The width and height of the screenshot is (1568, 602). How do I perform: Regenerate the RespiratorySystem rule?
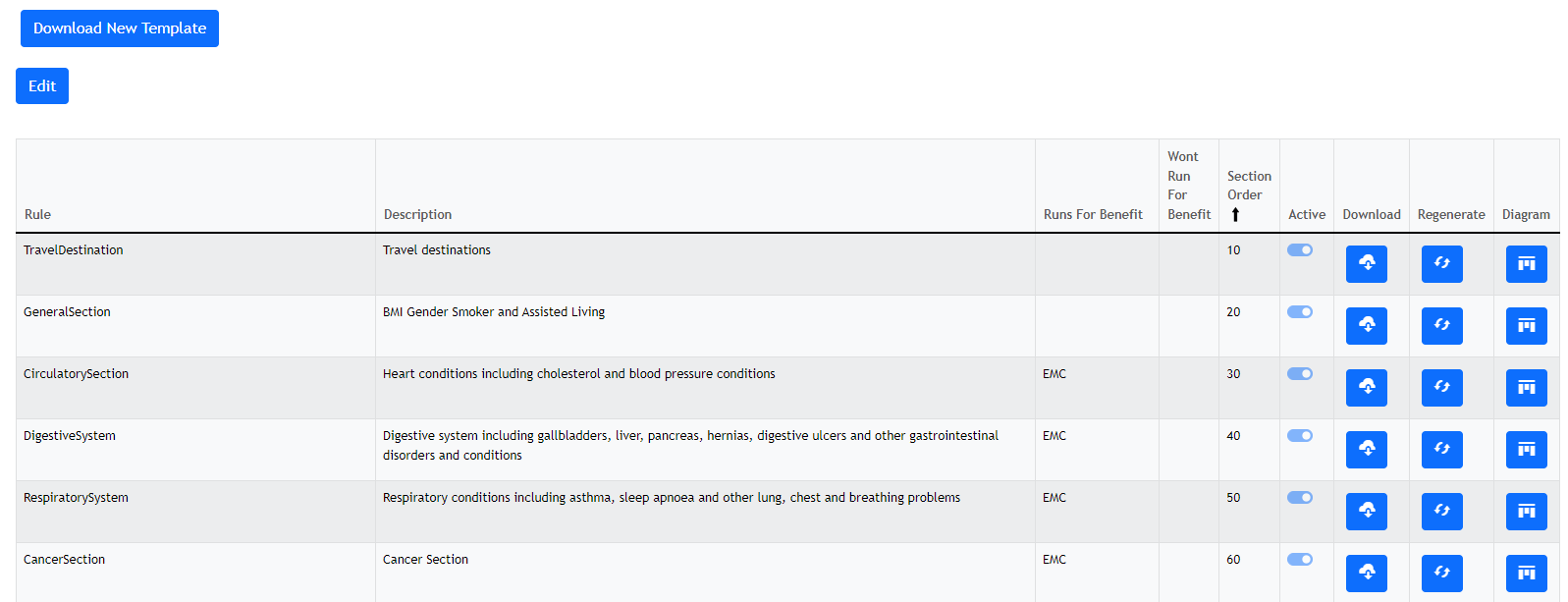tap(1441, 512)
